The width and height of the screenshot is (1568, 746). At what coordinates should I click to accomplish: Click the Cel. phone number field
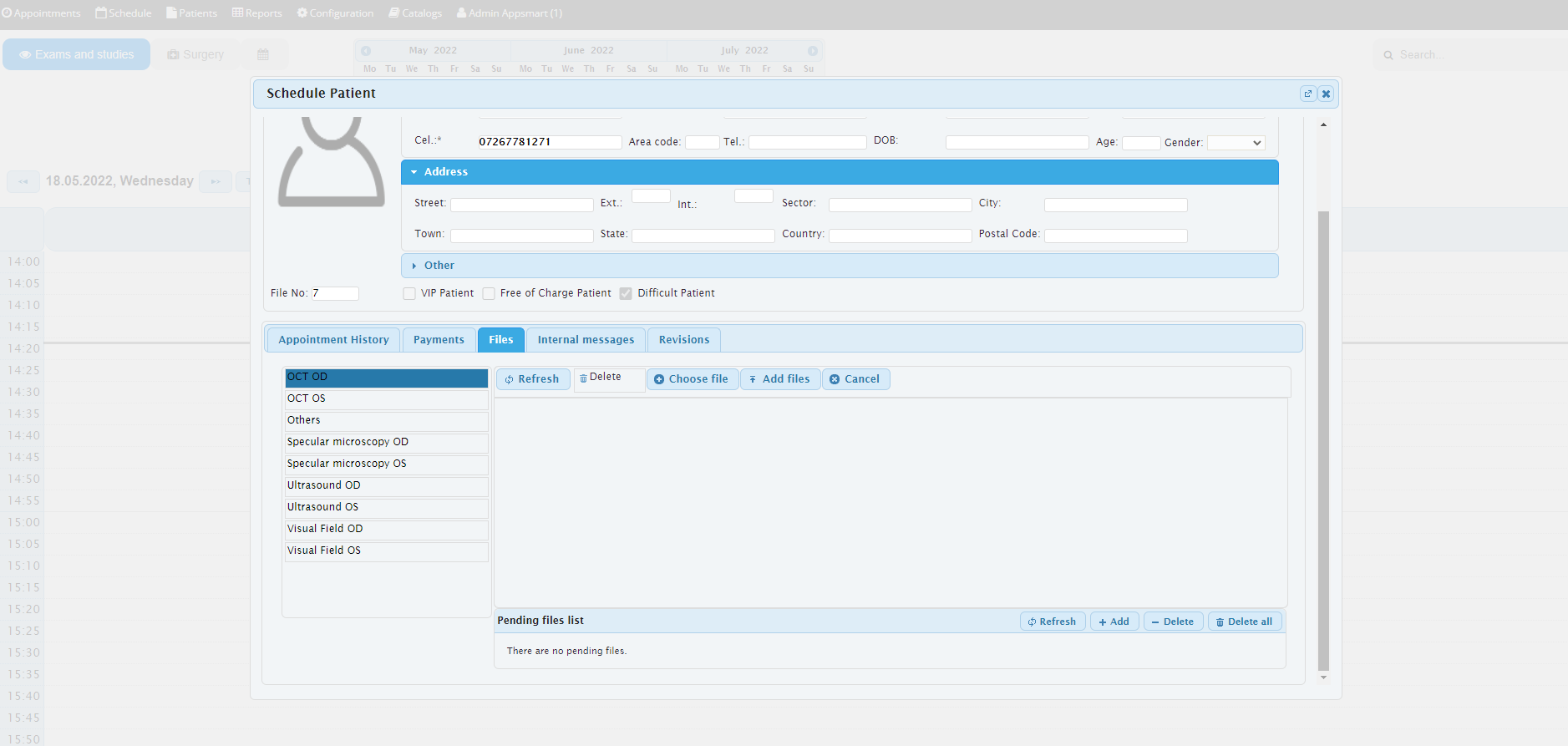550,142
